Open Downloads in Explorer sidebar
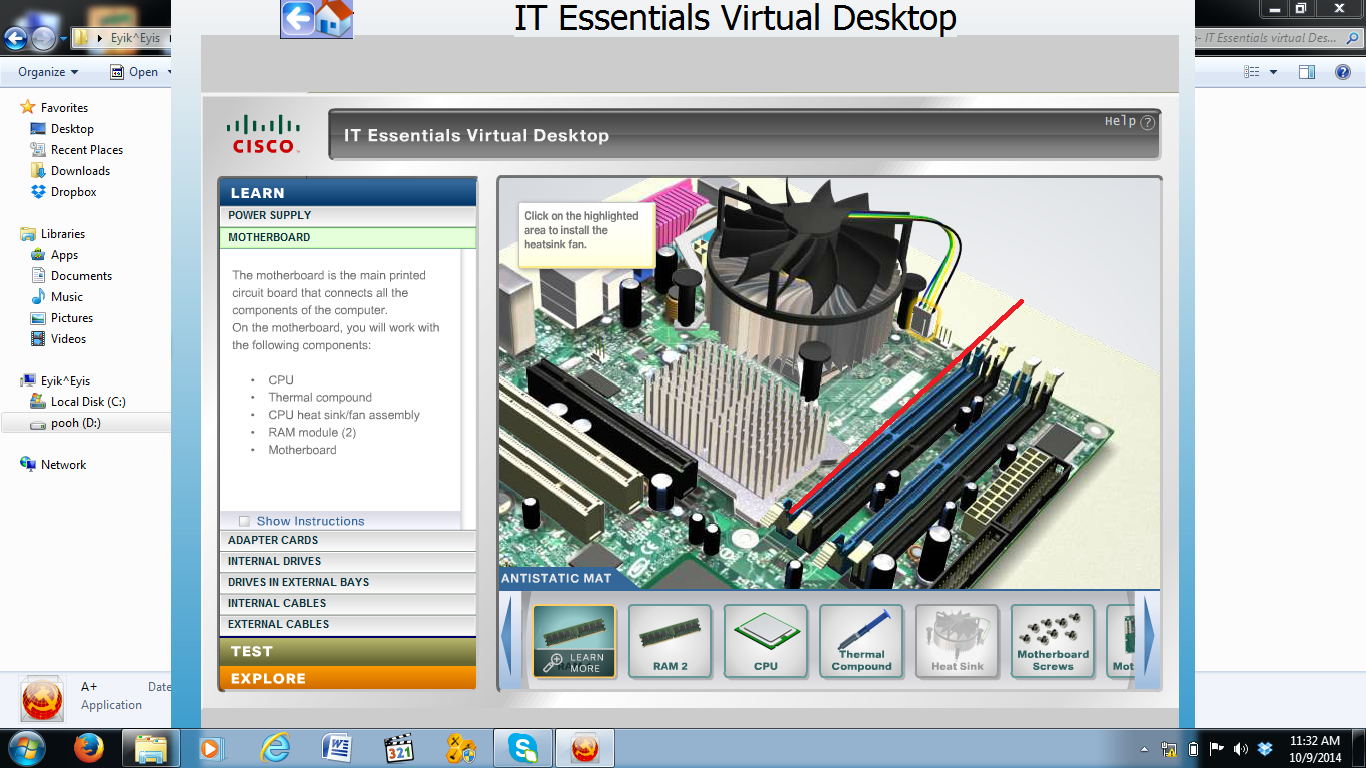1366x768 pixels. (80, 171)
